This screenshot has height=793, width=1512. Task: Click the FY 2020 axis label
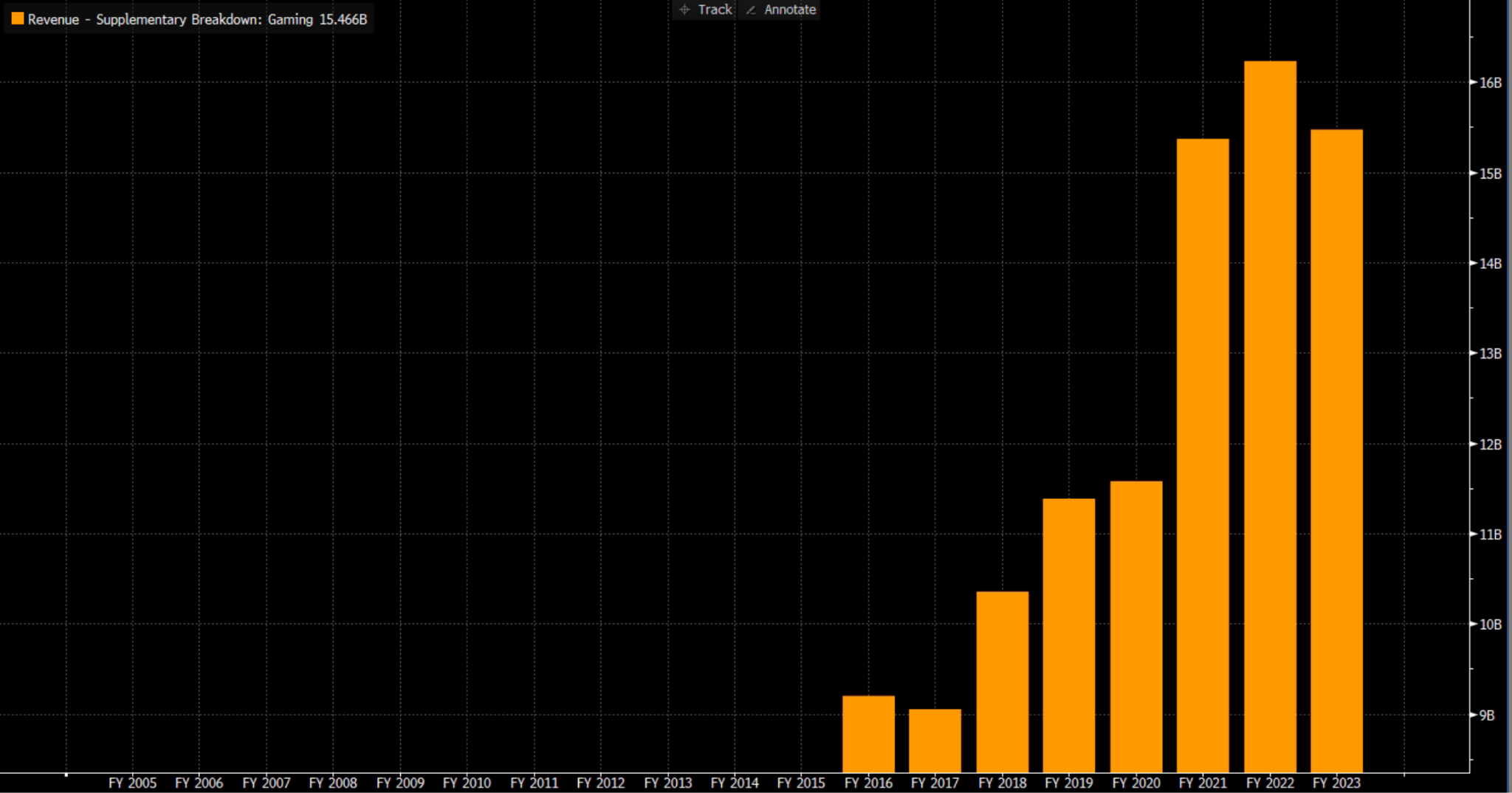(x=1136, y=783)
